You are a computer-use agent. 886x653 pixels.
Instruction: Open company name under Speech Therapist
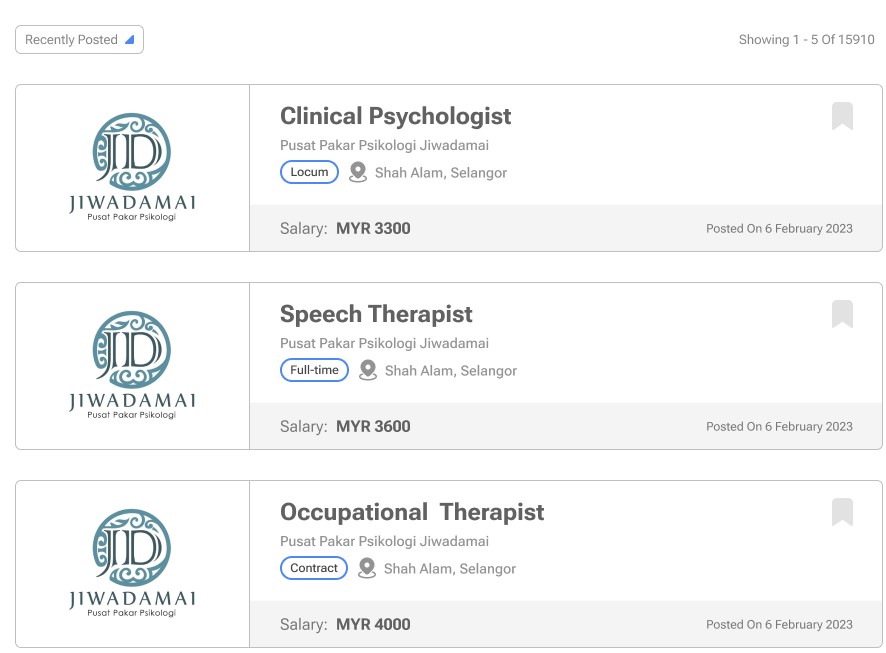(x=384, y=343)
